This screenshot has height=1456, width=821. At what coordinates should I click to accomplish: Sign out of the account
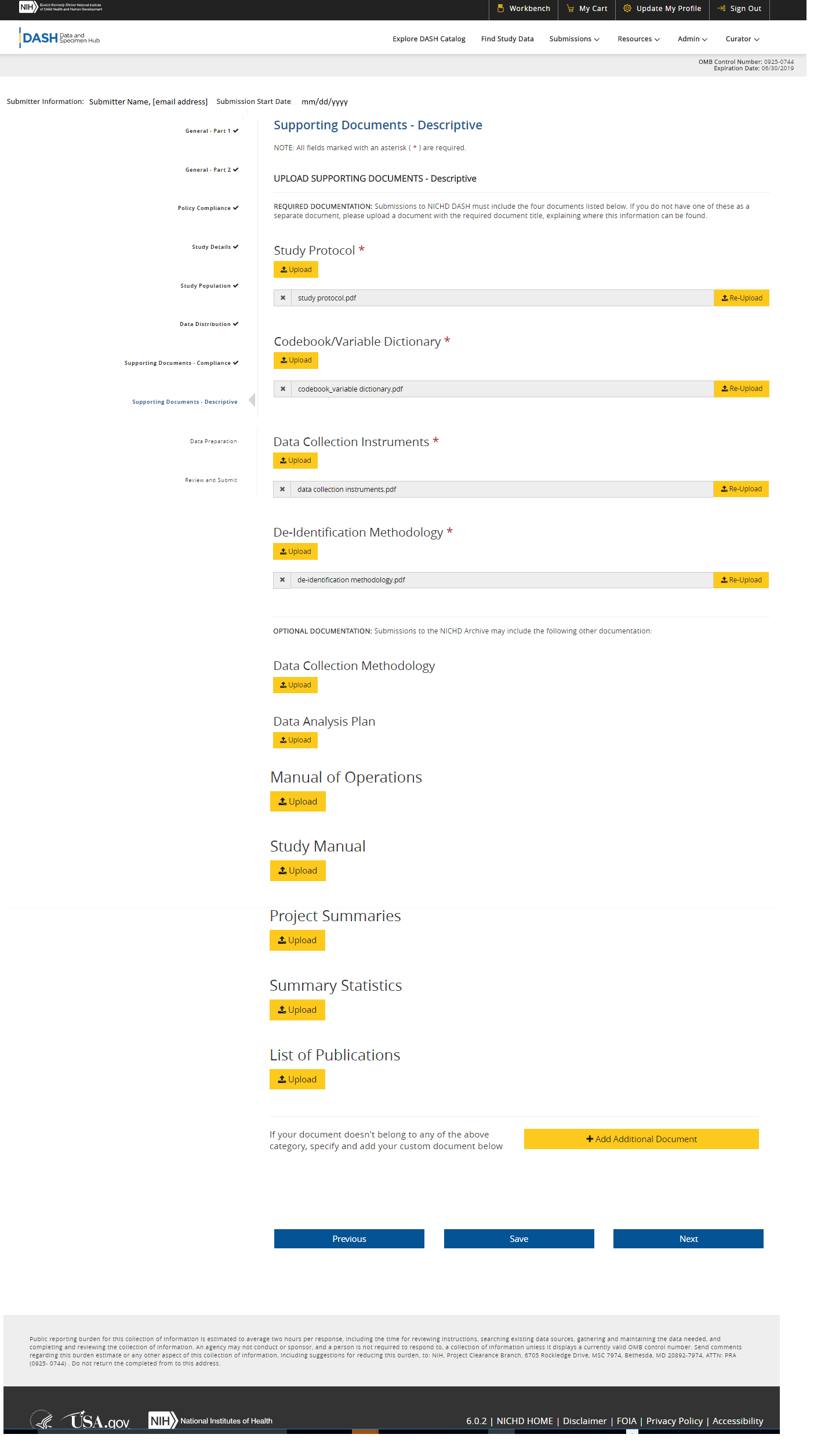click(739, 9)
